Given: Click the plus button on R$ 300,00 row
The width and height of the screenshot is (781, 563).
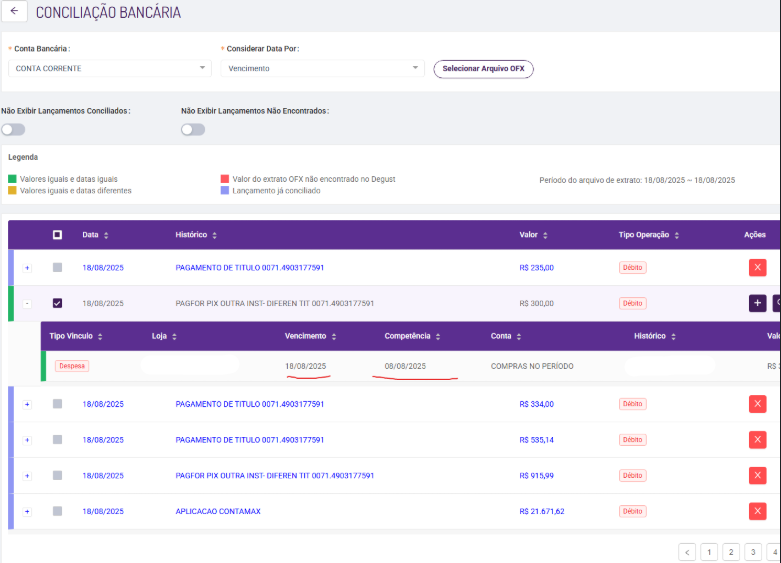Looking at the screenshot, I should click(757, 303).
